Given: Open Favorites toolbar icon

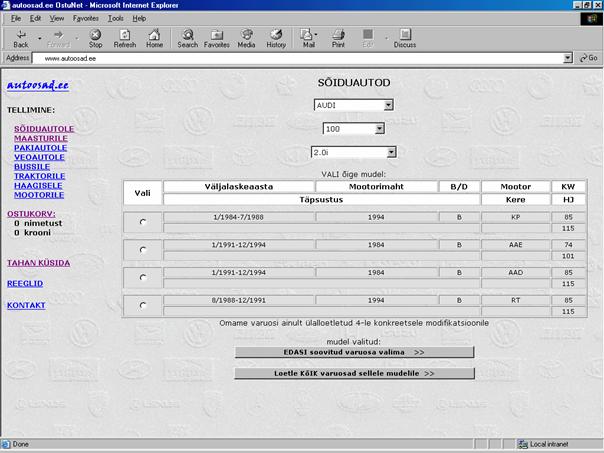Looking at the screenshot, I should point(216,39).
